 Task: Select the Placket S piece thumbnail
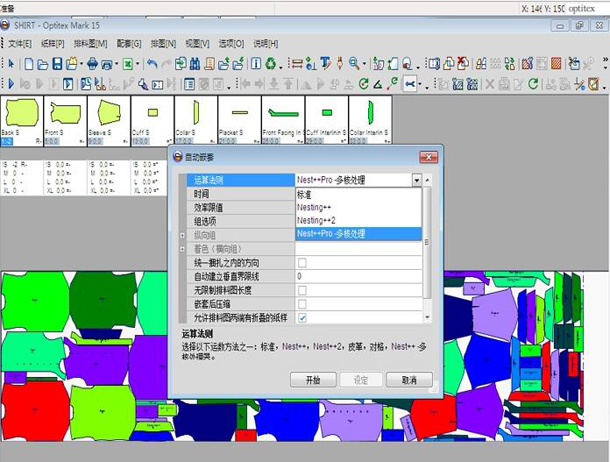coord(240,121)
